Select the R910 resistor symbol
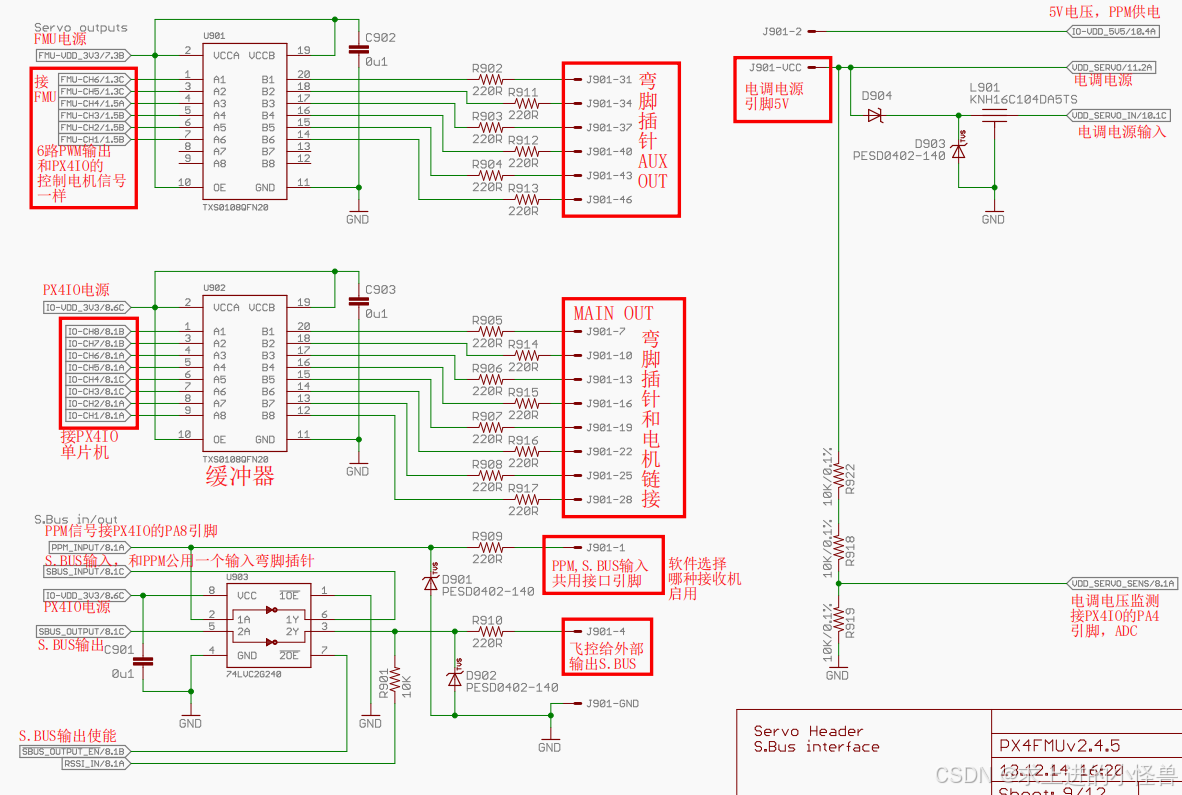 tap(491, 631)
